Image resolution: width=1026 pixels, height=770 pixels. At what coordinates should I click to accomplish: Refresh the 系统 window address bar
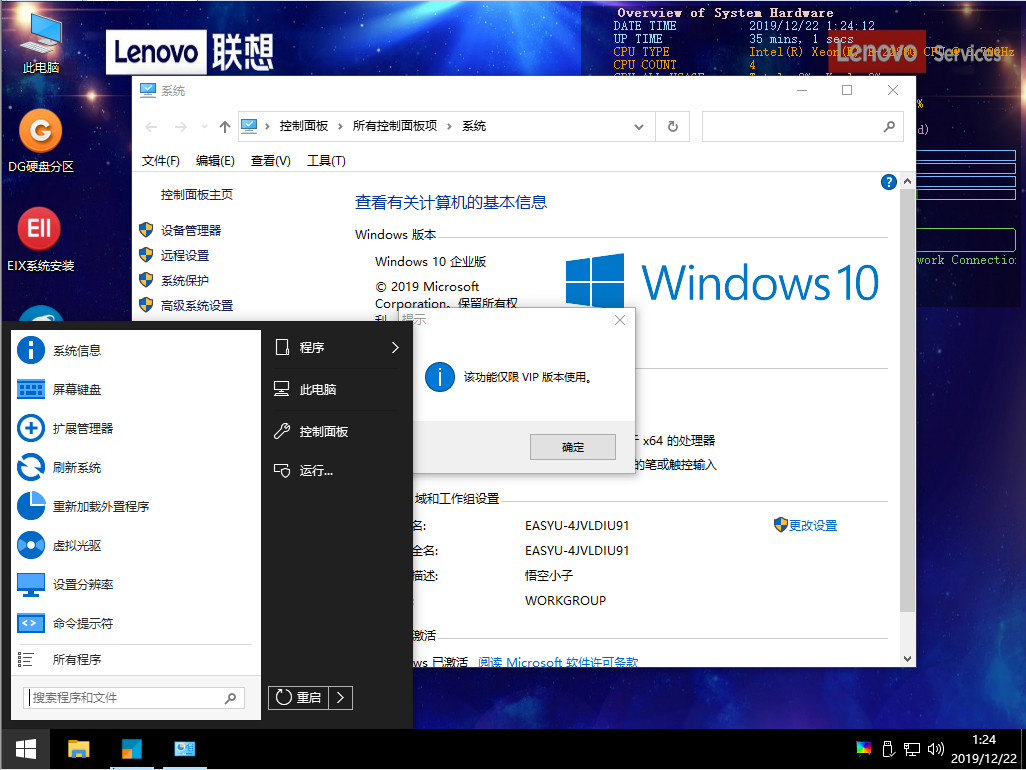(x=673, y=127)
